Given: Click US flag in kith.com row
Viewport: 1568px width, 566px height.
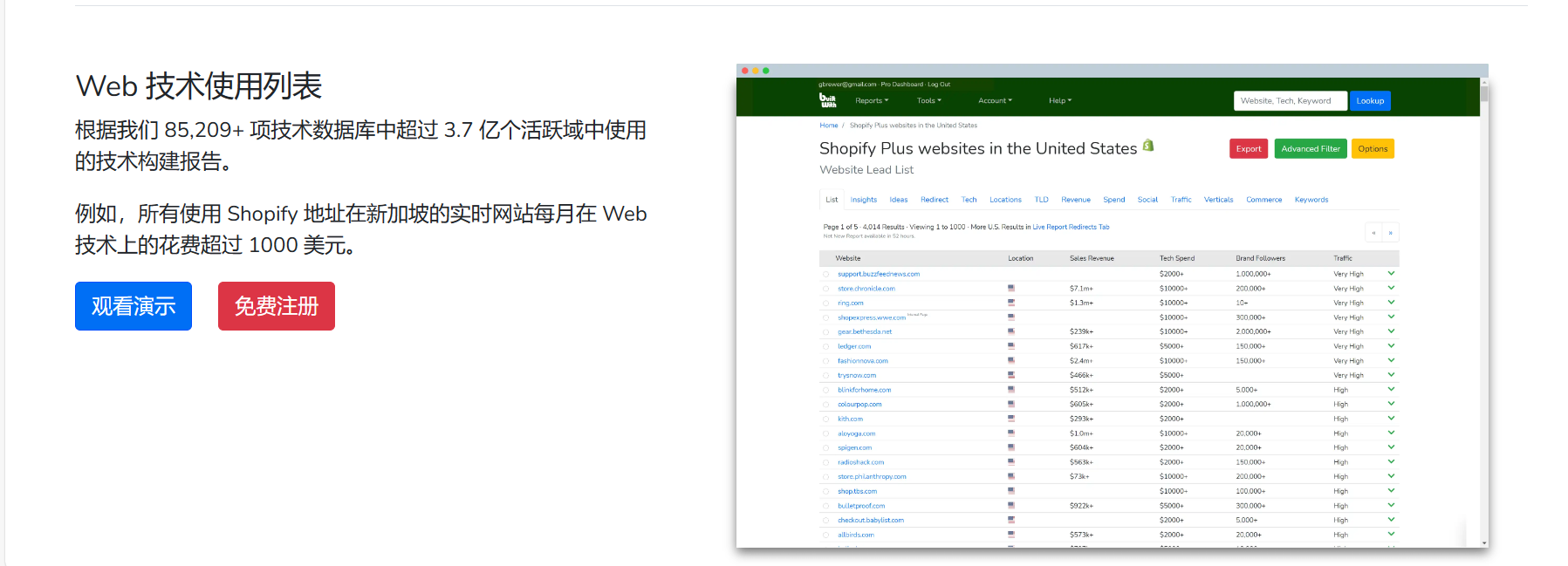Looking at the screenshot, I should (1011, 419).
